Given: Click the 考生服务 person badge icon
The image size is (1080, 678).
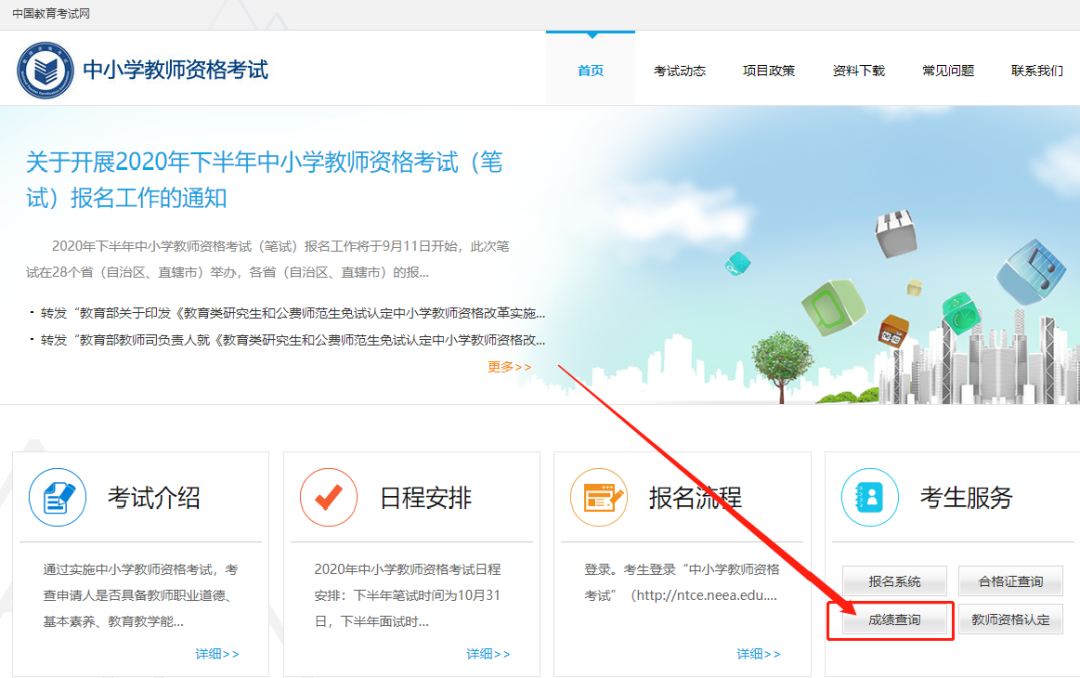Looking at the screenshot, I should pos(870,497).
